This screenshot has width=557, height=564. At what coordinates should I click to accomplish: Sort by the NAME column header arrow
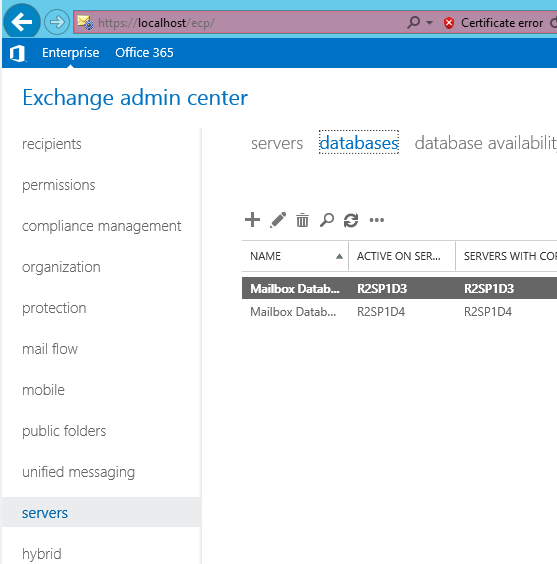coord(339,256)
